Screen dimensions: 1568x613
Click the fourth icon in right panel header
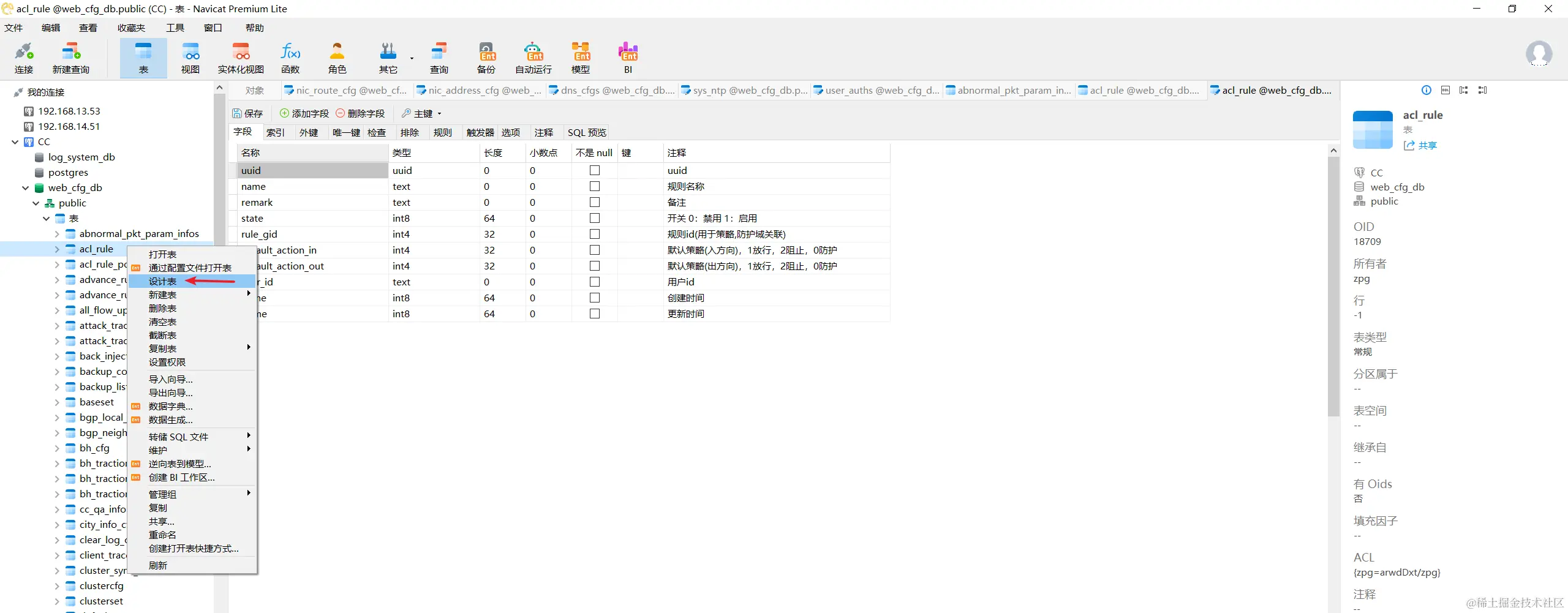click(1483, 90)
